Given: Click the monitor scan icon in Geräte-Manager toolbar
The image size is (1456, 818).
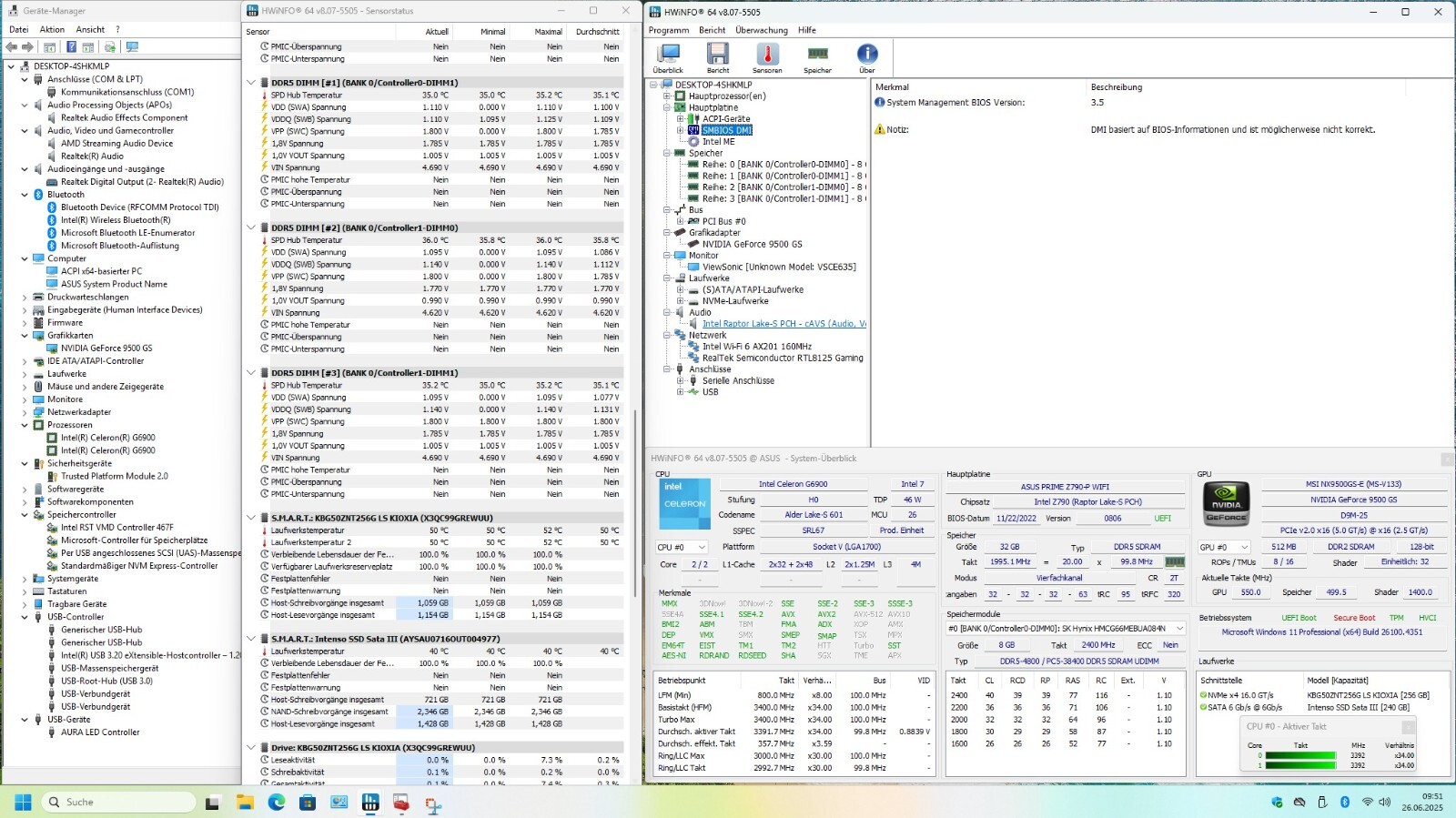Looking at the screenshot, I should pos(132,47).
